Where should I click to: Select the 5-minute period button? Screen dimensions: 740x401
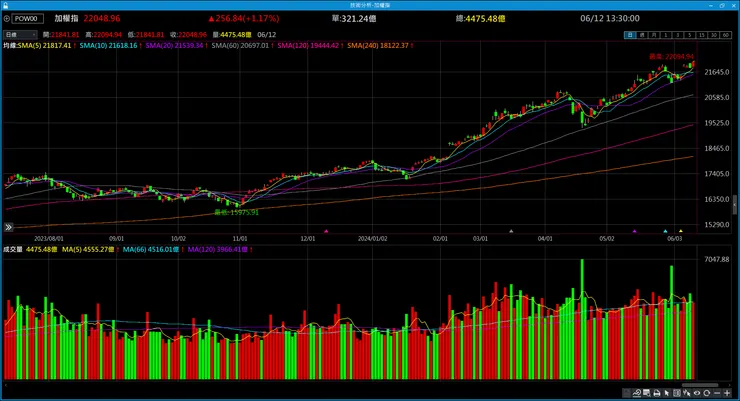(690, 35)
